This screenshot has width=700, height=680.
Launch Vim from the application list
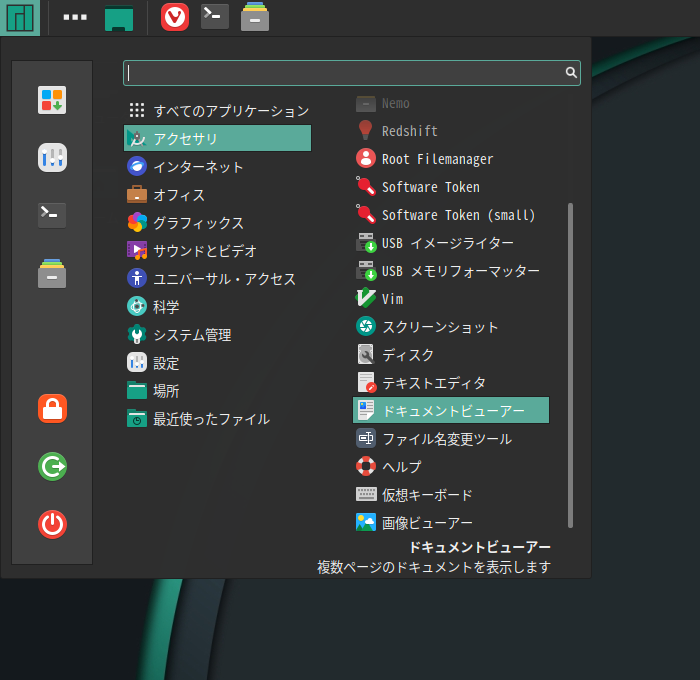[392, 299]
